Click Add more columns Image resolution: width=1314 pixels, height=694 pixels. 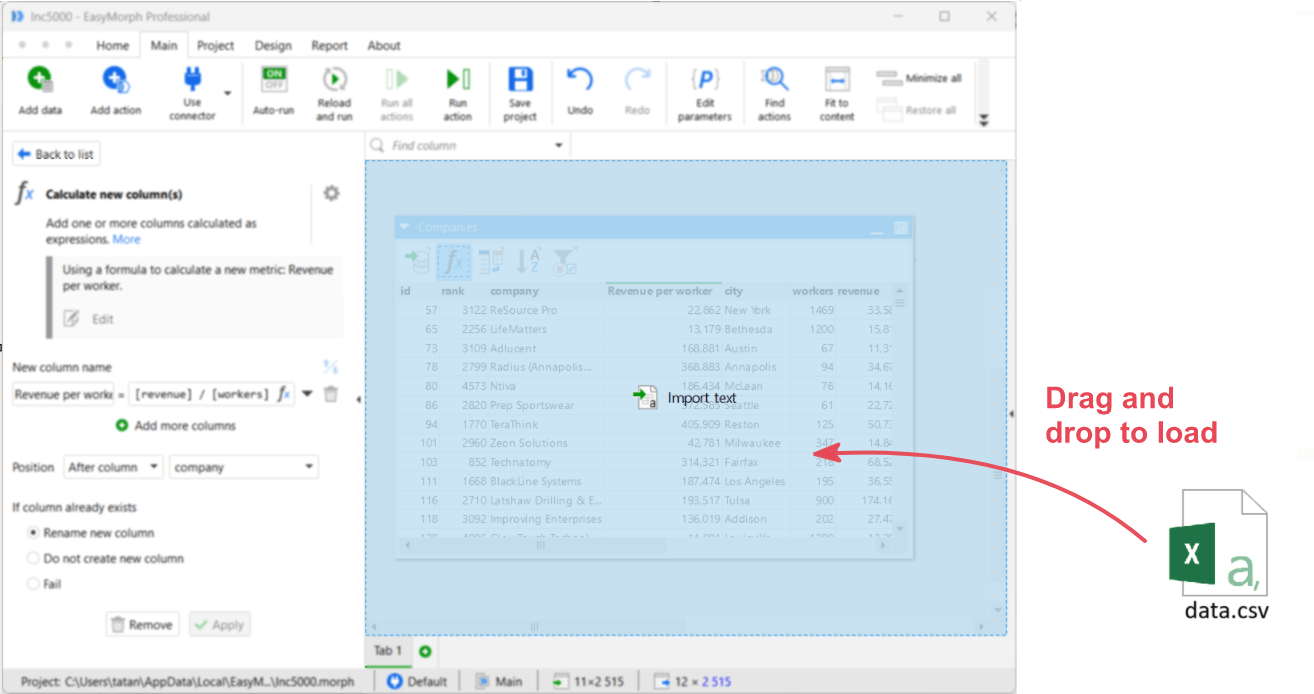pos(176,425)
